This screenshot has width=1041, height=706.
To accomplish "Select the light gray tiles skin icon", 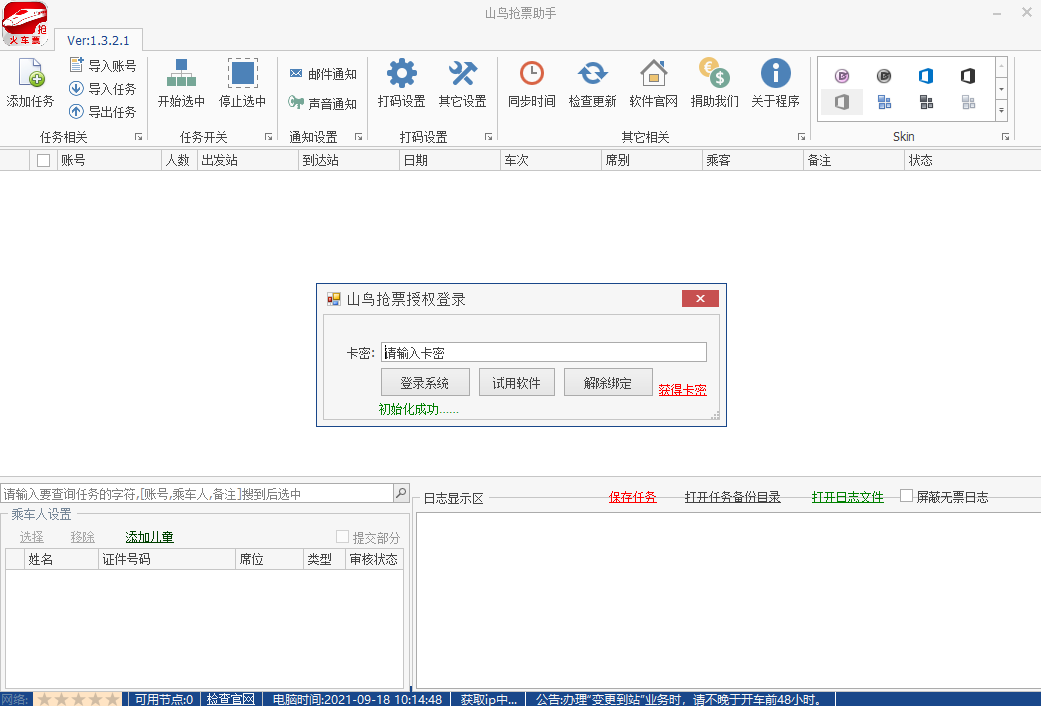I will (x=969, y=102).
